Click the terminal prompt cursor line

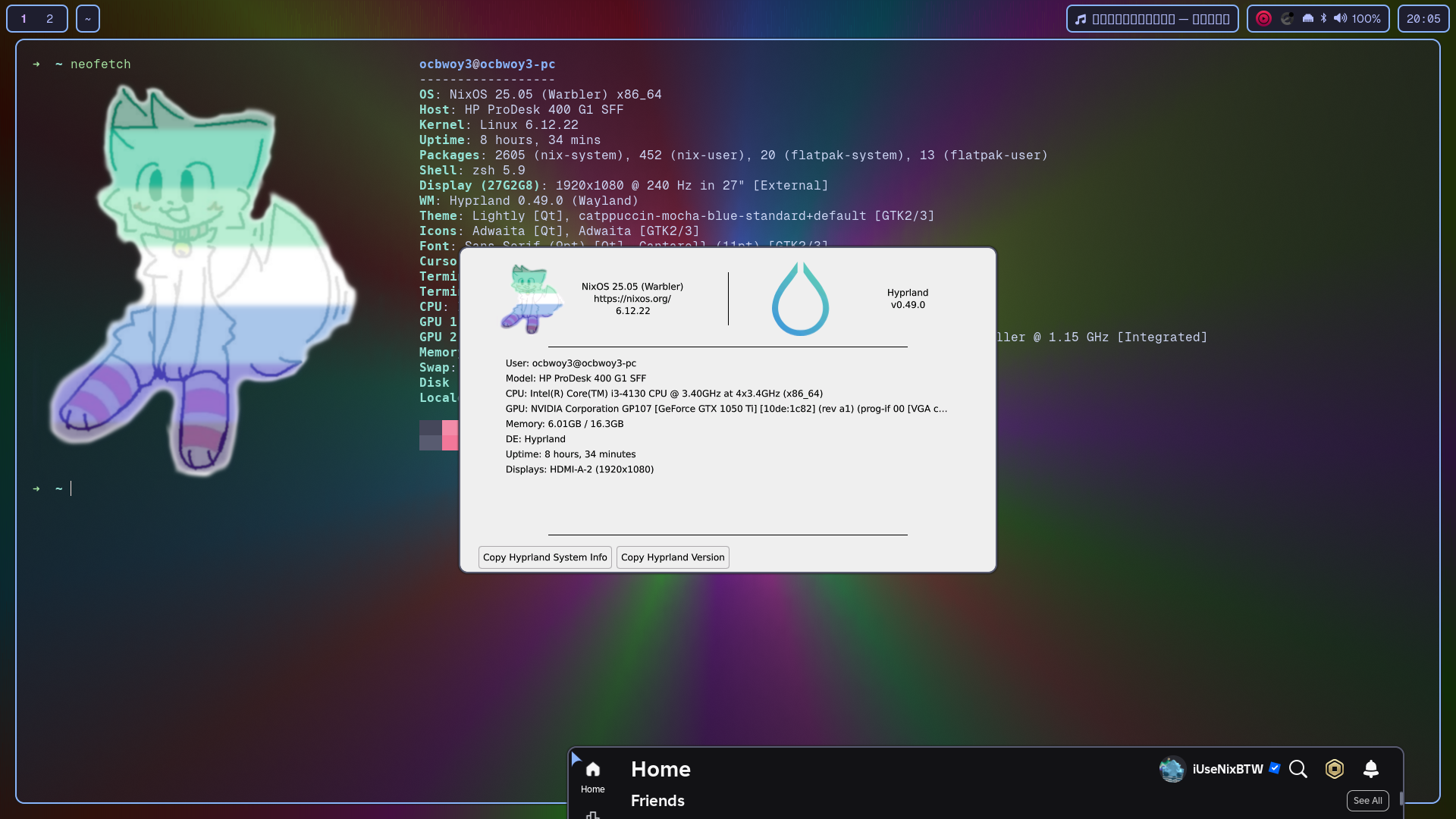(71, 488)
